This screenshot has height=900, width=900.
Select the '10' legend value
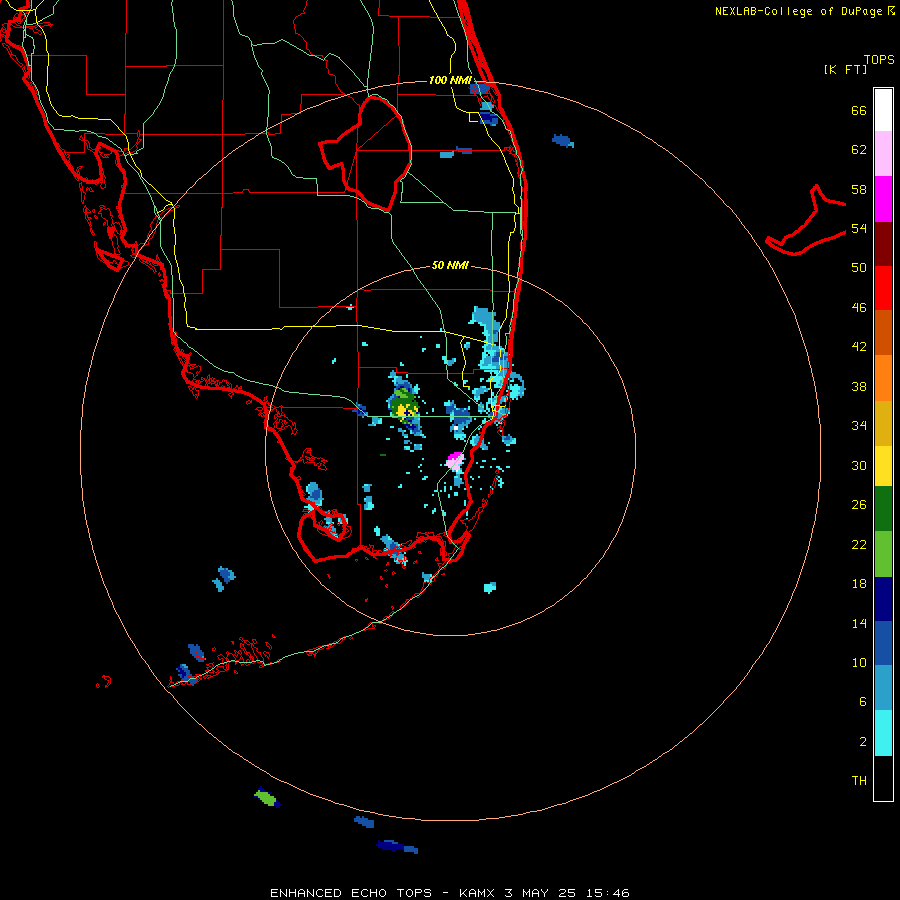coord(859,663)
